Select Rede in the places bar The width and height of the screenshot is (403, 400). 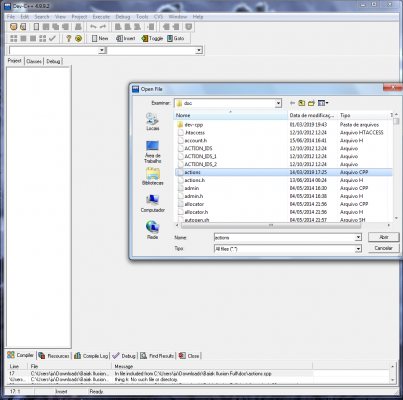click(x=153, y=230)
